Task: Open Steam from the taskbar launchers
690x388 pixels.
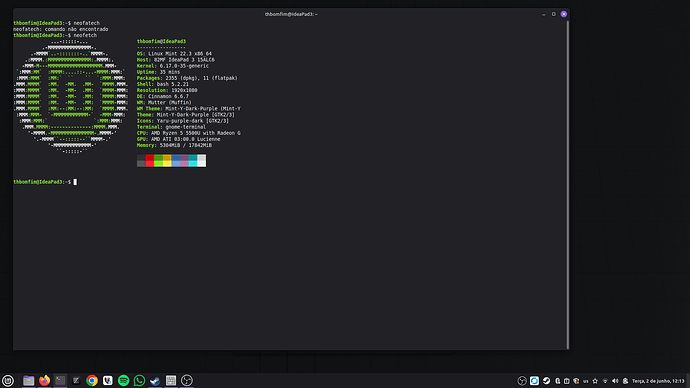Action: tap(155, 381)
